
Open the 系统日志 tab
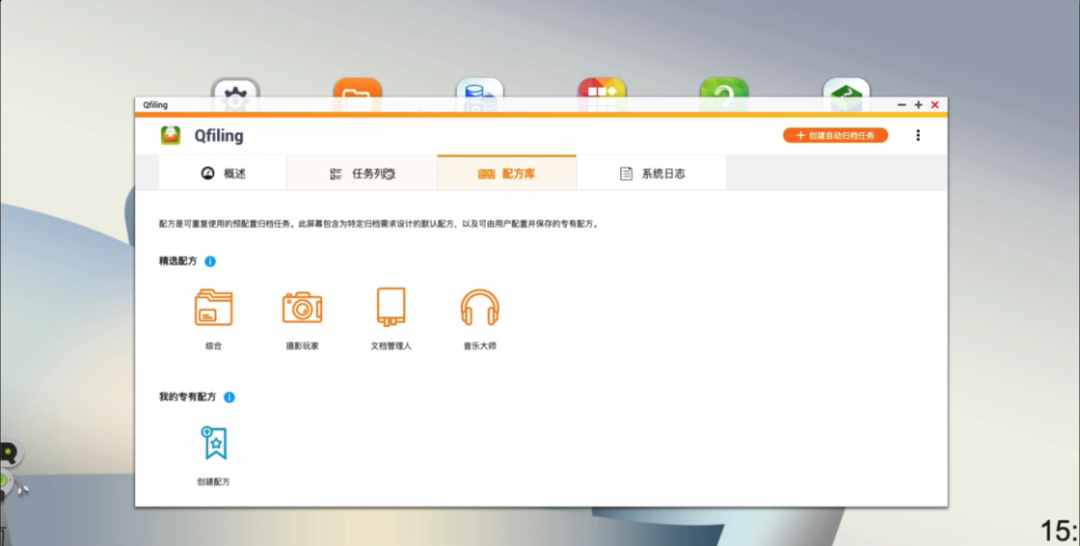click(x=652, y=174)
